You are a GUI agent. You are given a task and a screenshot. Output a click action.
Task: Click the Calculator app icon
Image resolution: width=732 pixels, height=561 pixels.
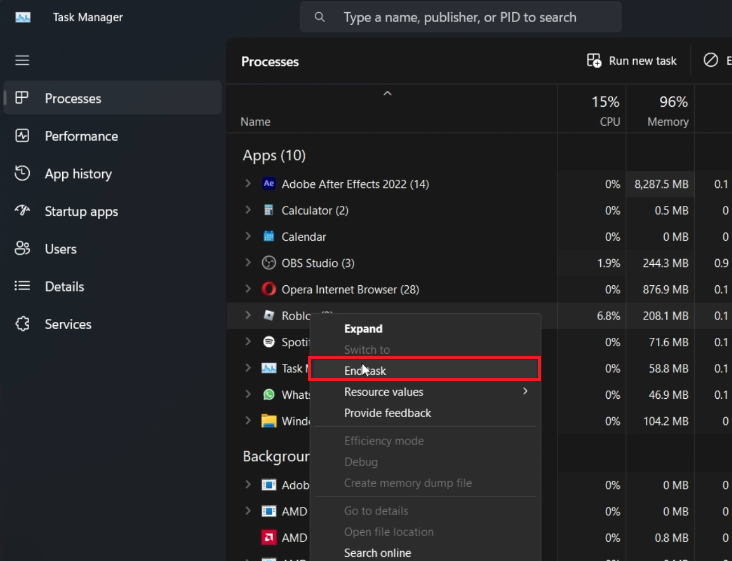269,210
